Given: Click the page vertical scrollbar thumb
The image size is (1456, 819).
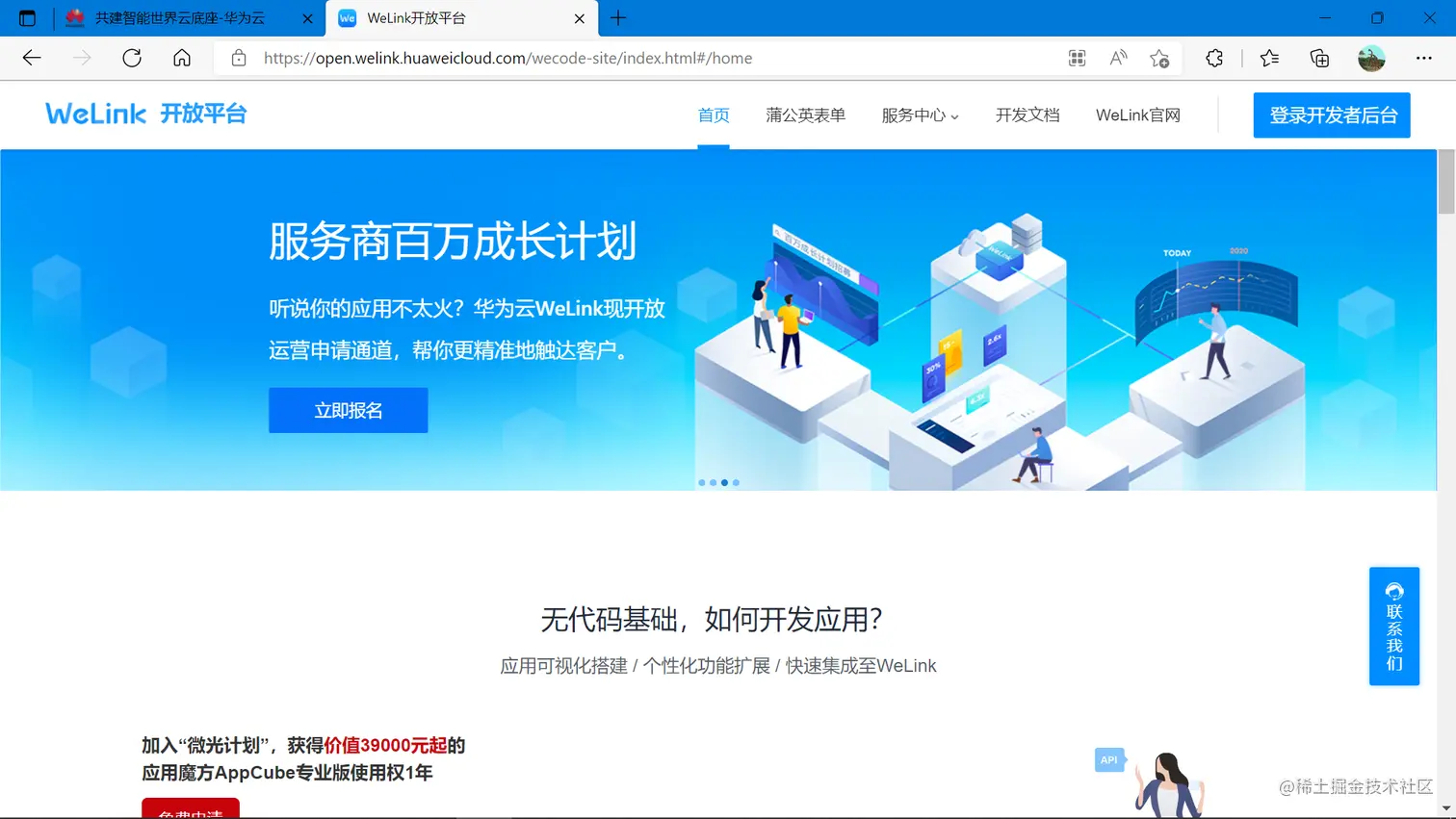Looking at the screenshot, I should pos(1446,182).
